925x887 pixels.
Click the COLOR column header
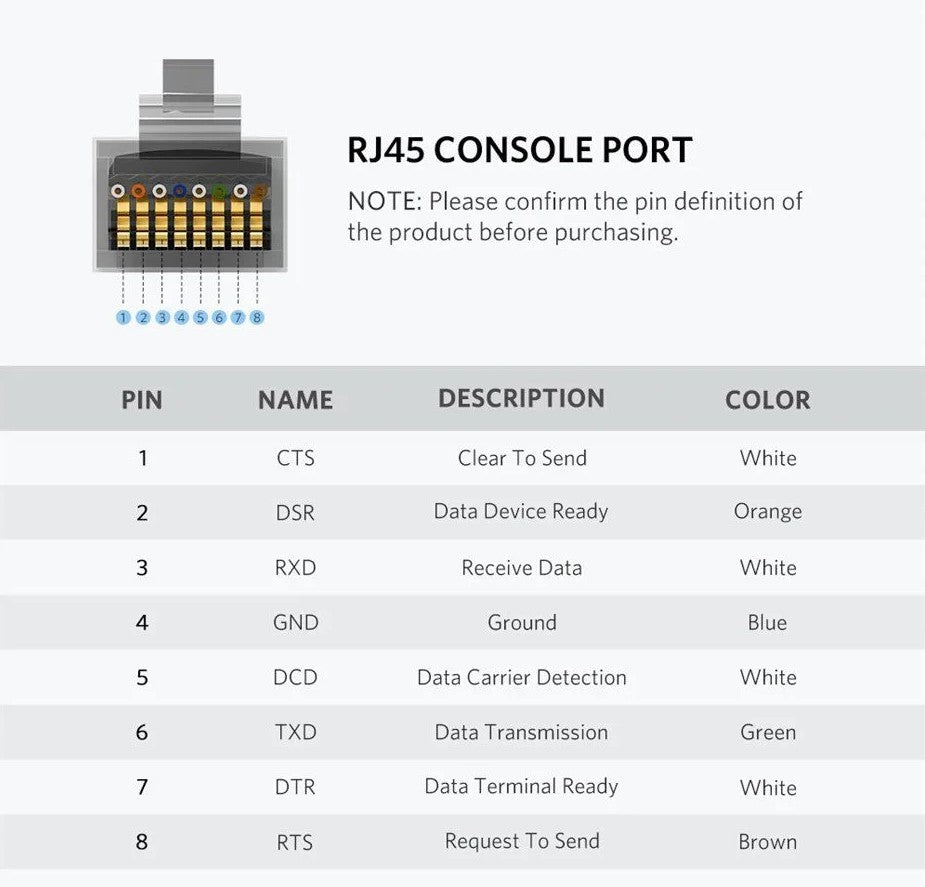pyautogui.click(x=767, y=400)
